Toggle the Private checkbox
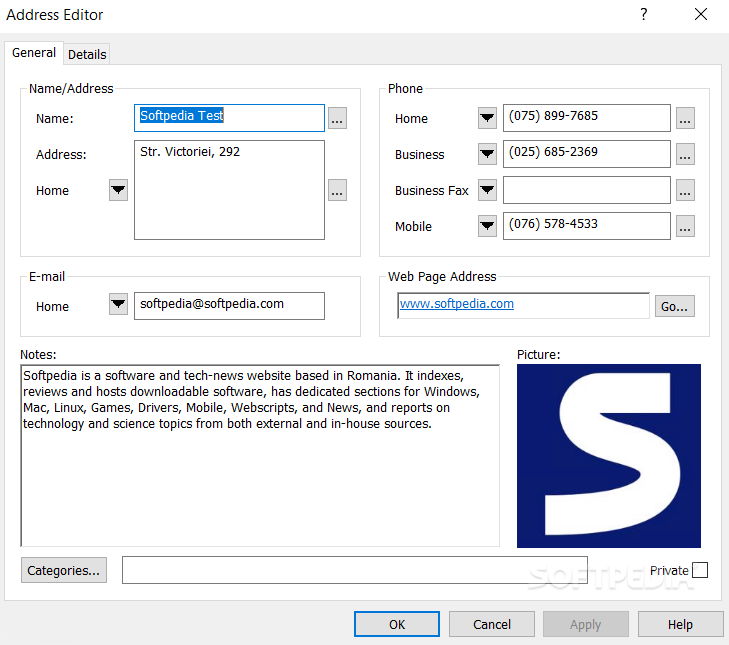Screen dimensions: 729x645 pos(700,570)
